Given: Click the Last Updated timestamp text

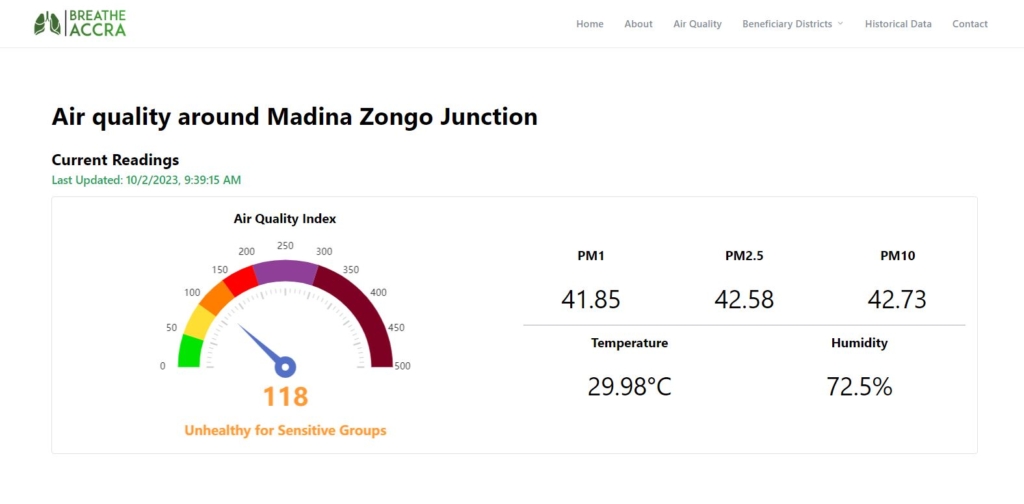Looking at the screenshot, I should pyautogui.click(x=146, y=180).
